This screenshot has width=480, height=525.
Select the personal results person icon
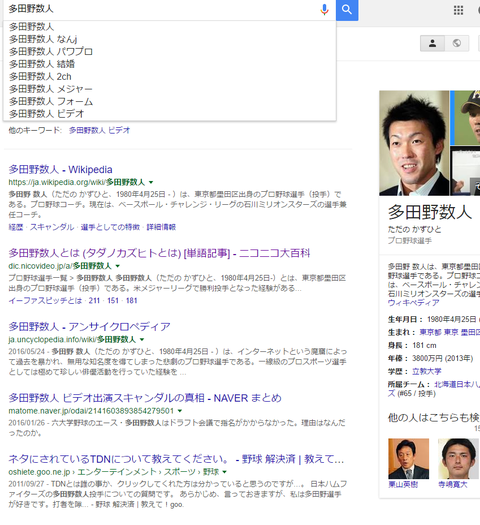432,43
